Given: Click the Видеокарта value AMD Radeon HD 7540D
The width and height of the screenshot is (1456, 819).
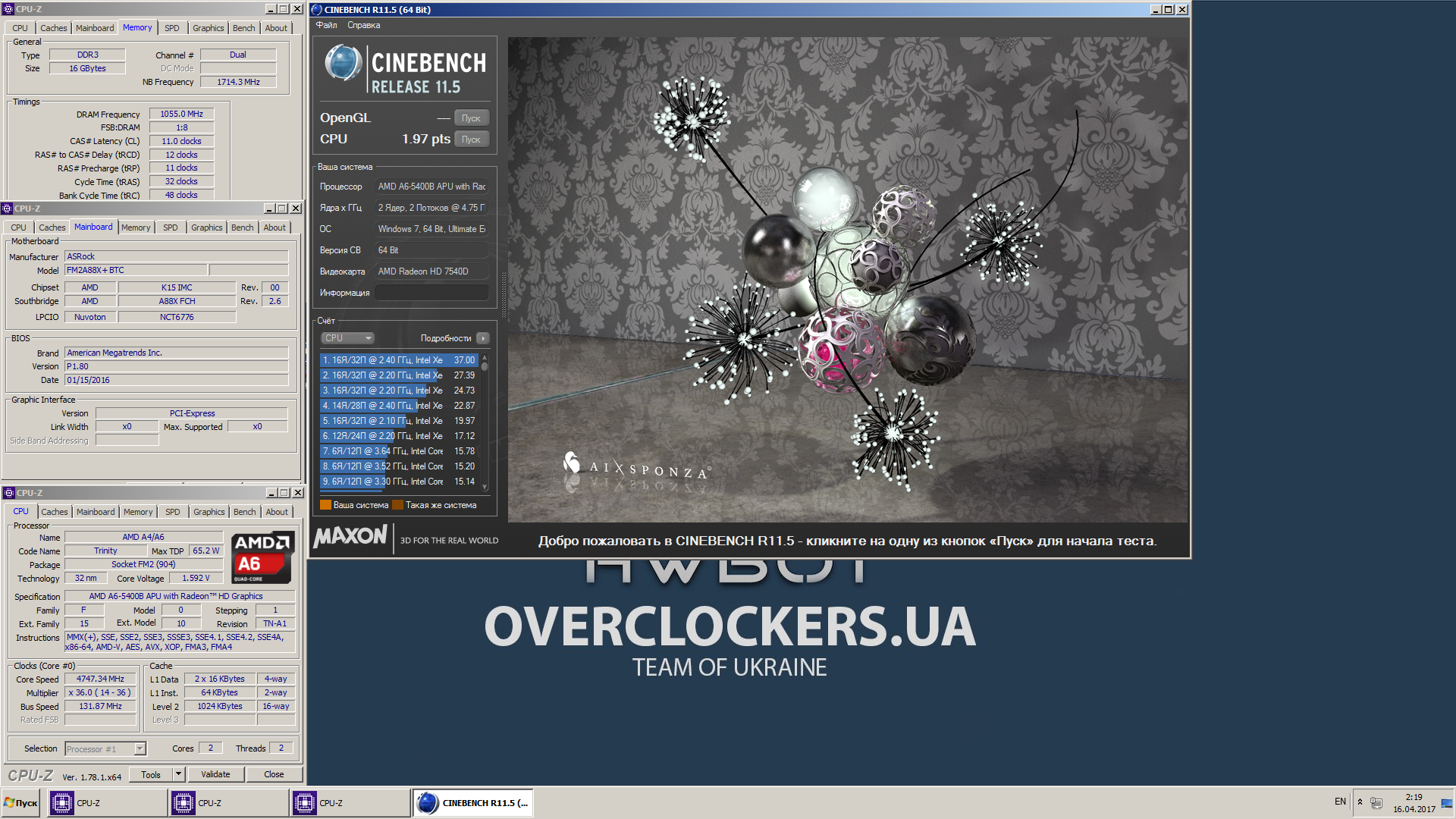Looking at the screenshot, I should (x=431, y=271).
